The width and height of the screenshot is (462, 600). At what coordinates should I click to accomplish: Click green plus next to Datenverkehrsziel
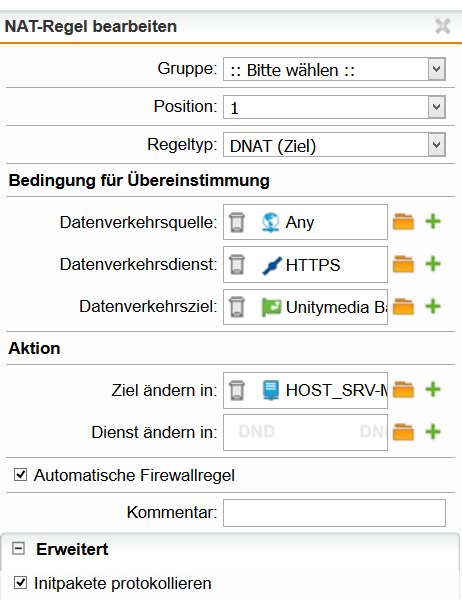click(x=433, y=307)
